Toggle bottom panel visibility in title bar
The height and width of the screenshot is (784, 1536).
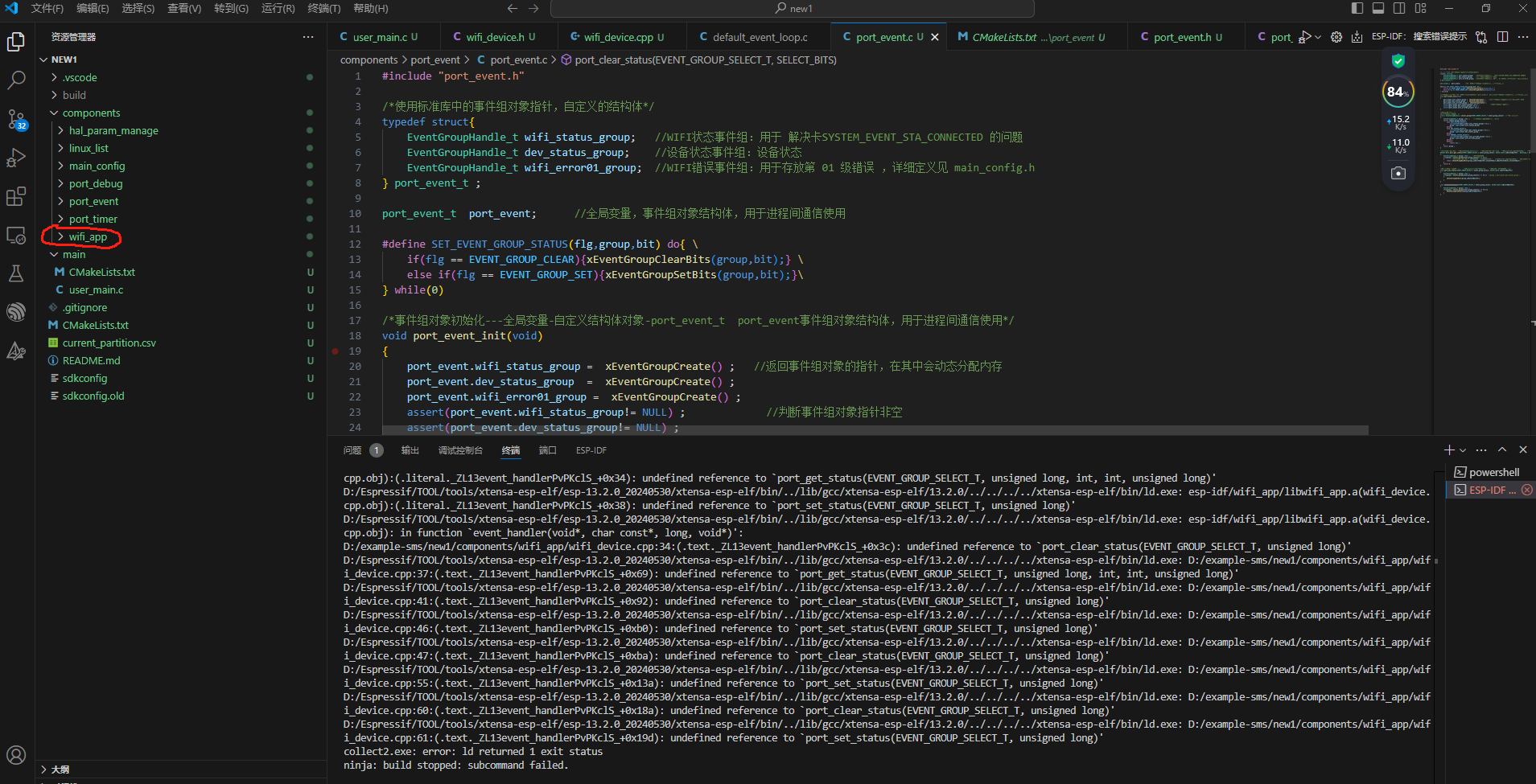(1378, 8)
